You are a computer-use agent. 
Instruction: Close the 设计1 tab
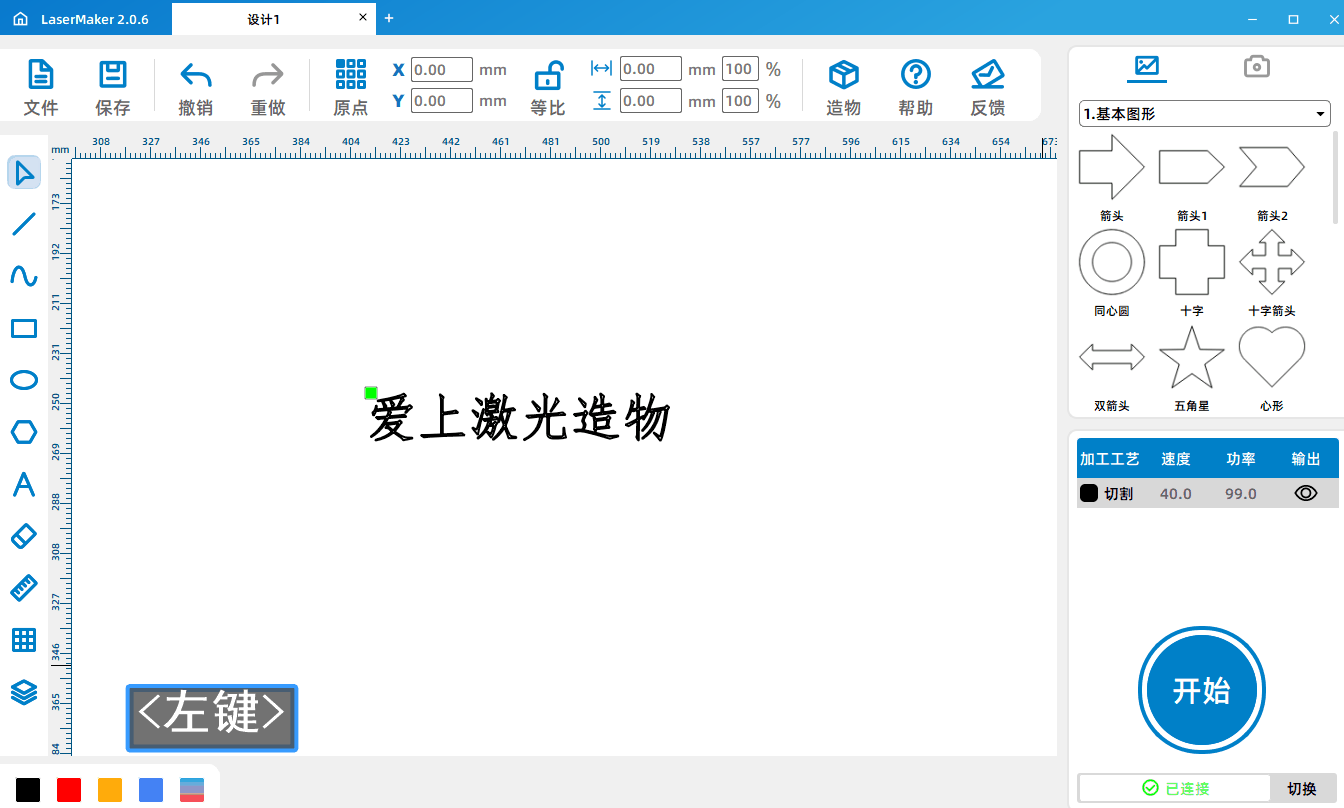[363, 18]
